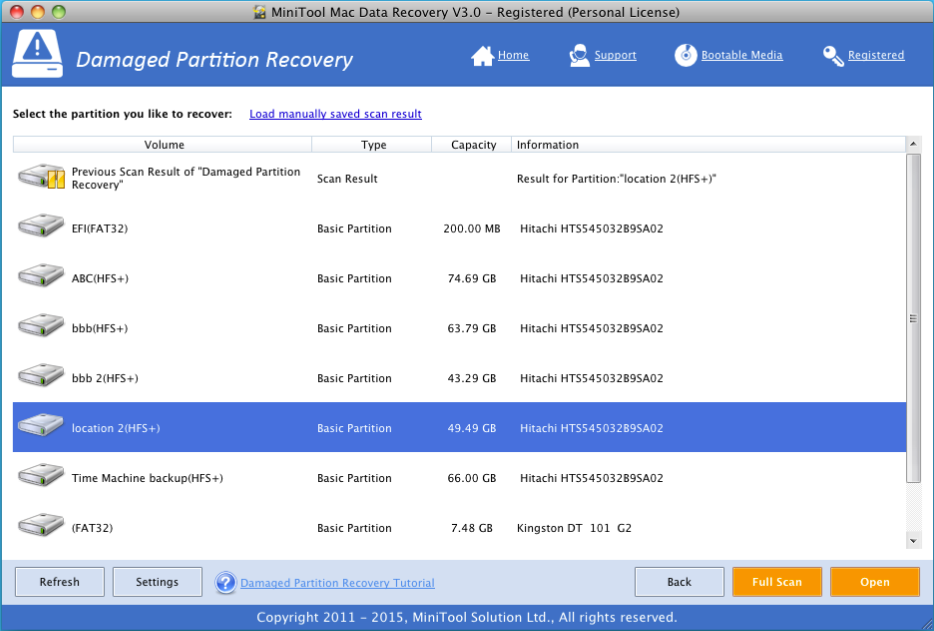934x631 pixels.
Task: Close the MiniTool window with red button
Action: click(17, 12)
